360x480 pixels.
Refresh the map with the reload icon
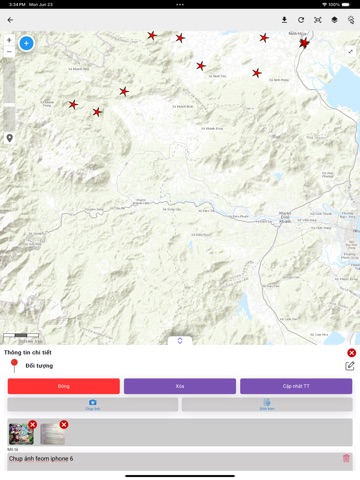click(x=301, y=20)
